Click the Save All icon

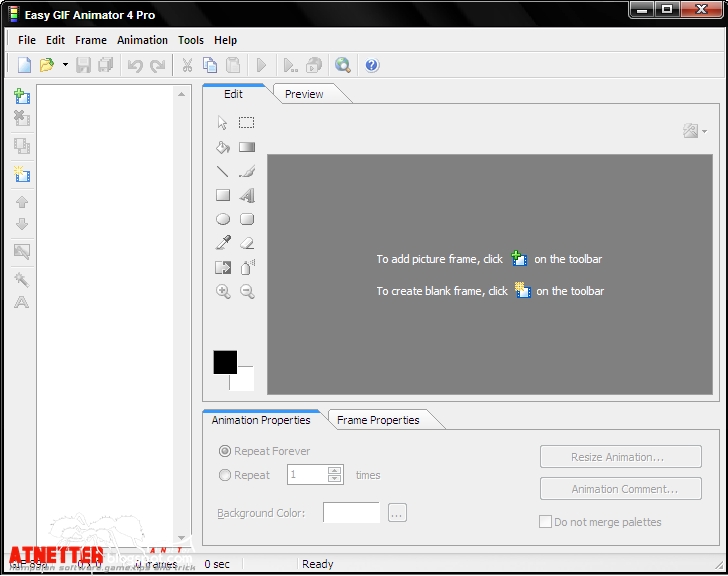[106, 65]
